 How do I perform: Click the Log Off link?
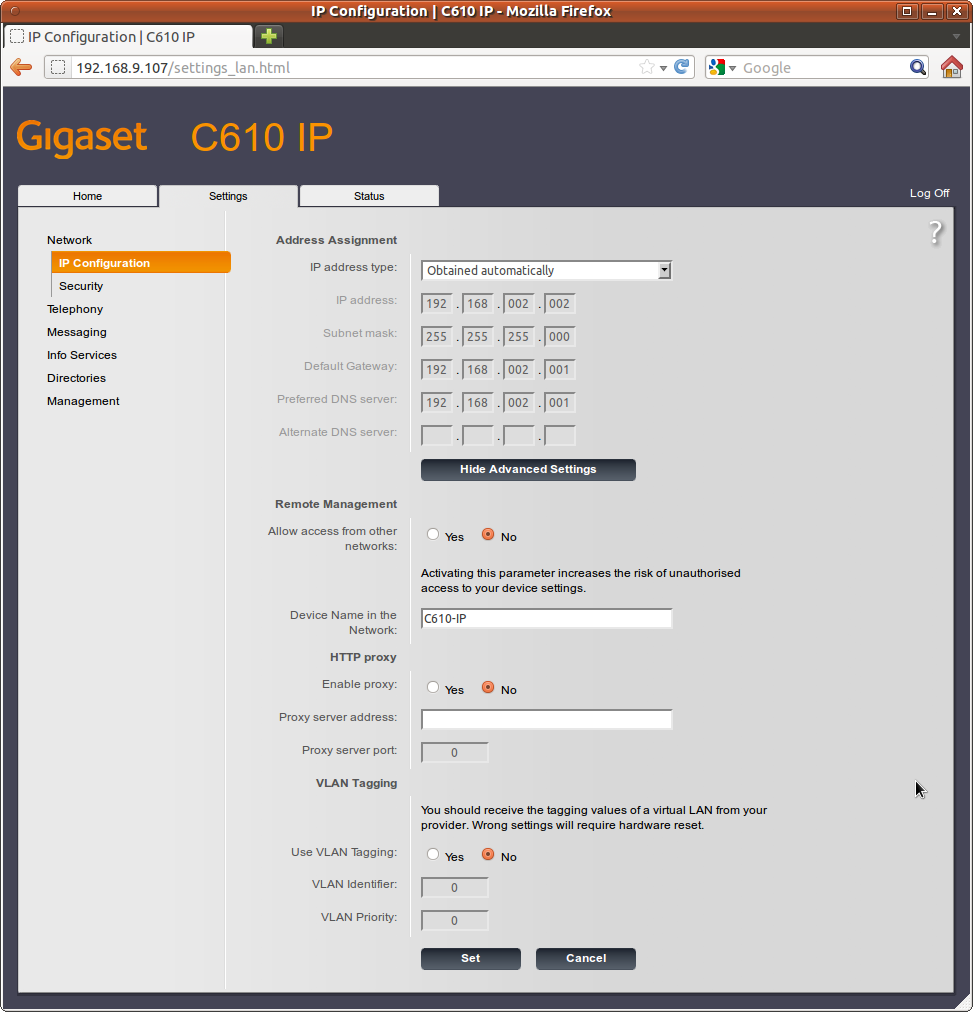929,193
